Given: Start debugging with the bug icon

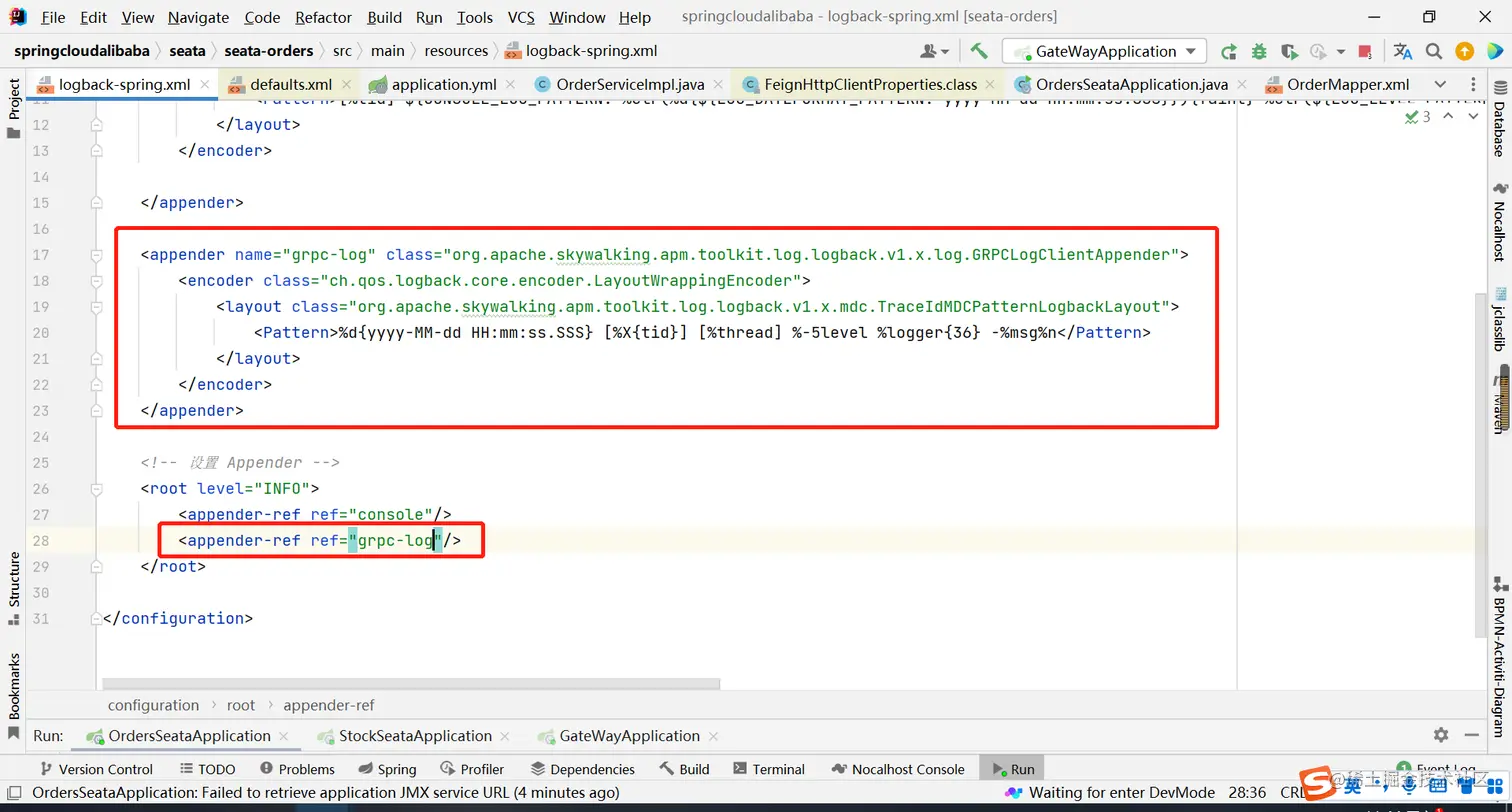Looking at the screenshot, I should (x=1259, y=51).
